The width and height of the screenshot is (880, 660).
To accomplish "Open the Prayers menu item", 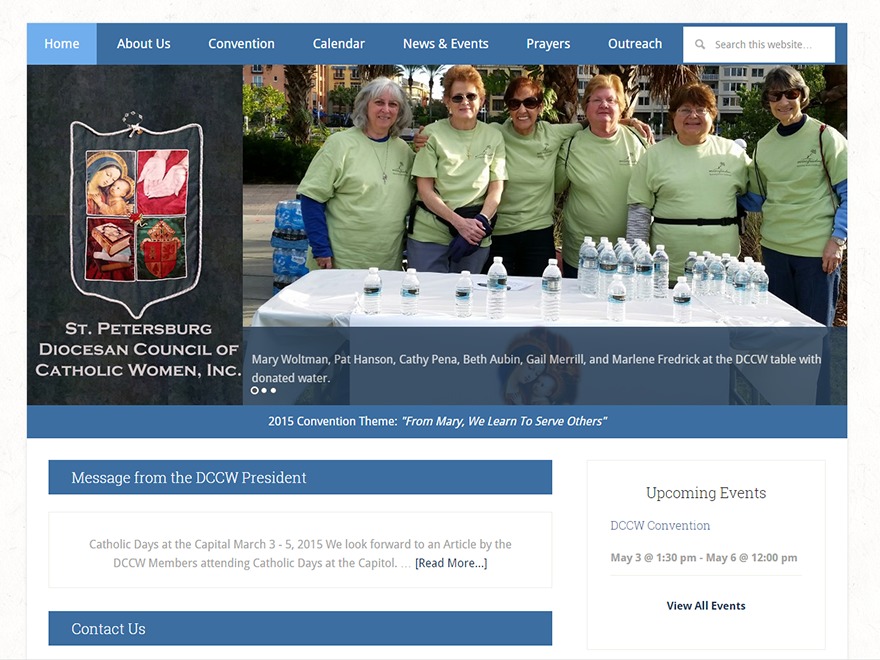I will [548, 44].
